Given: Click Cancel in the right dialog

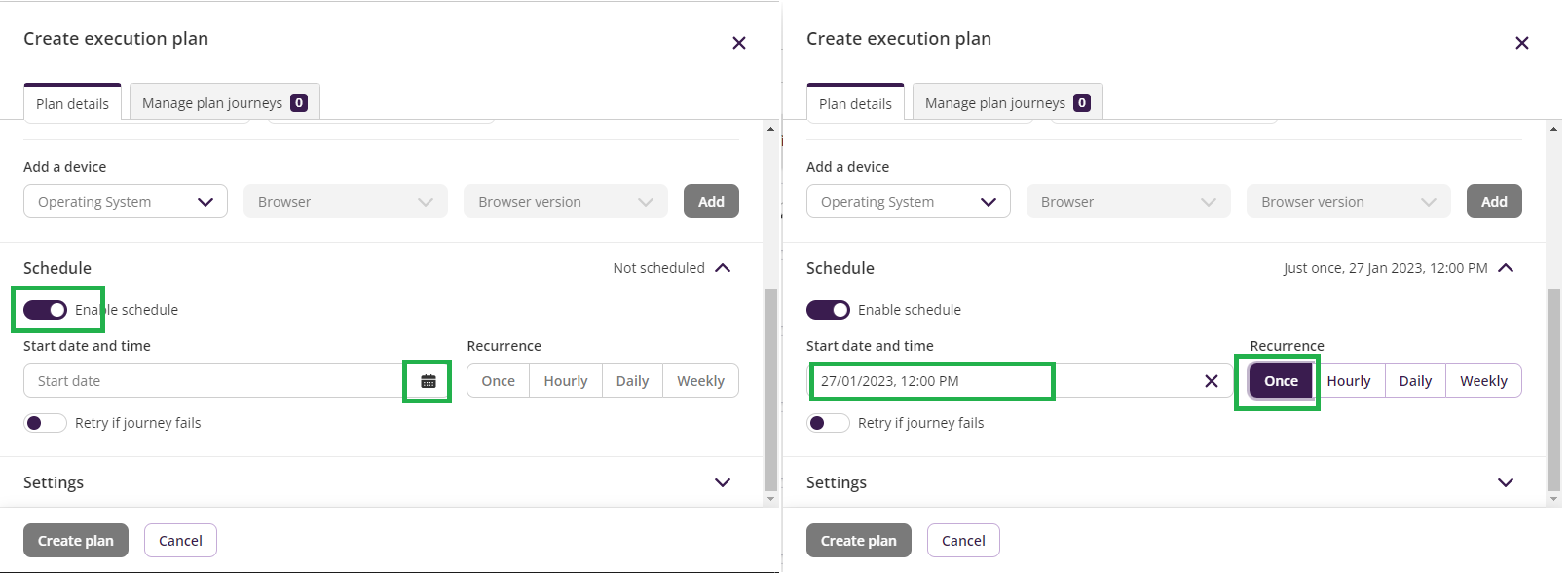Looking at the screenshot, I should coord(963,541).
